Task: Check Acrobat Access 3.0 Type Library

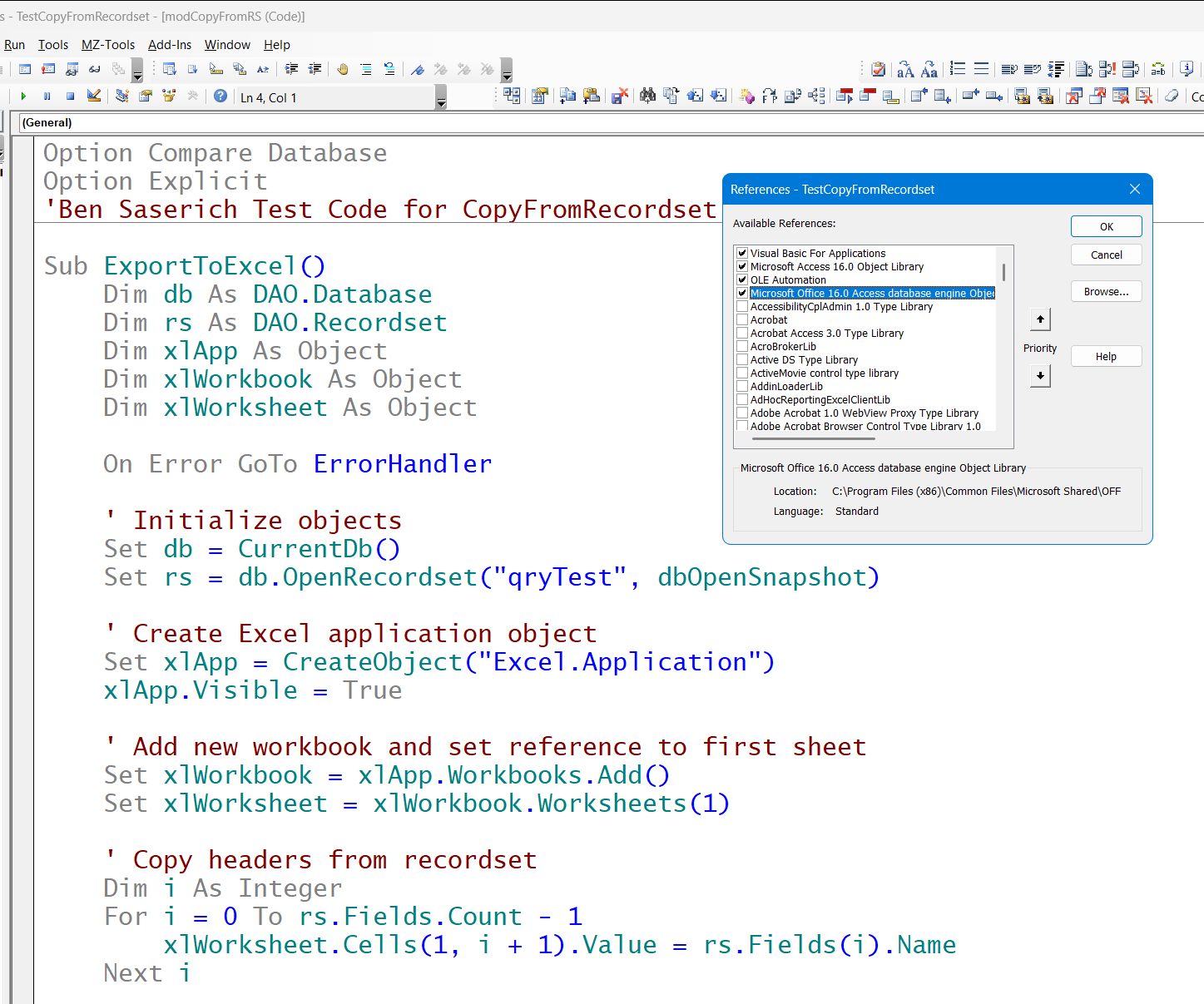Action: pos(742,333)
